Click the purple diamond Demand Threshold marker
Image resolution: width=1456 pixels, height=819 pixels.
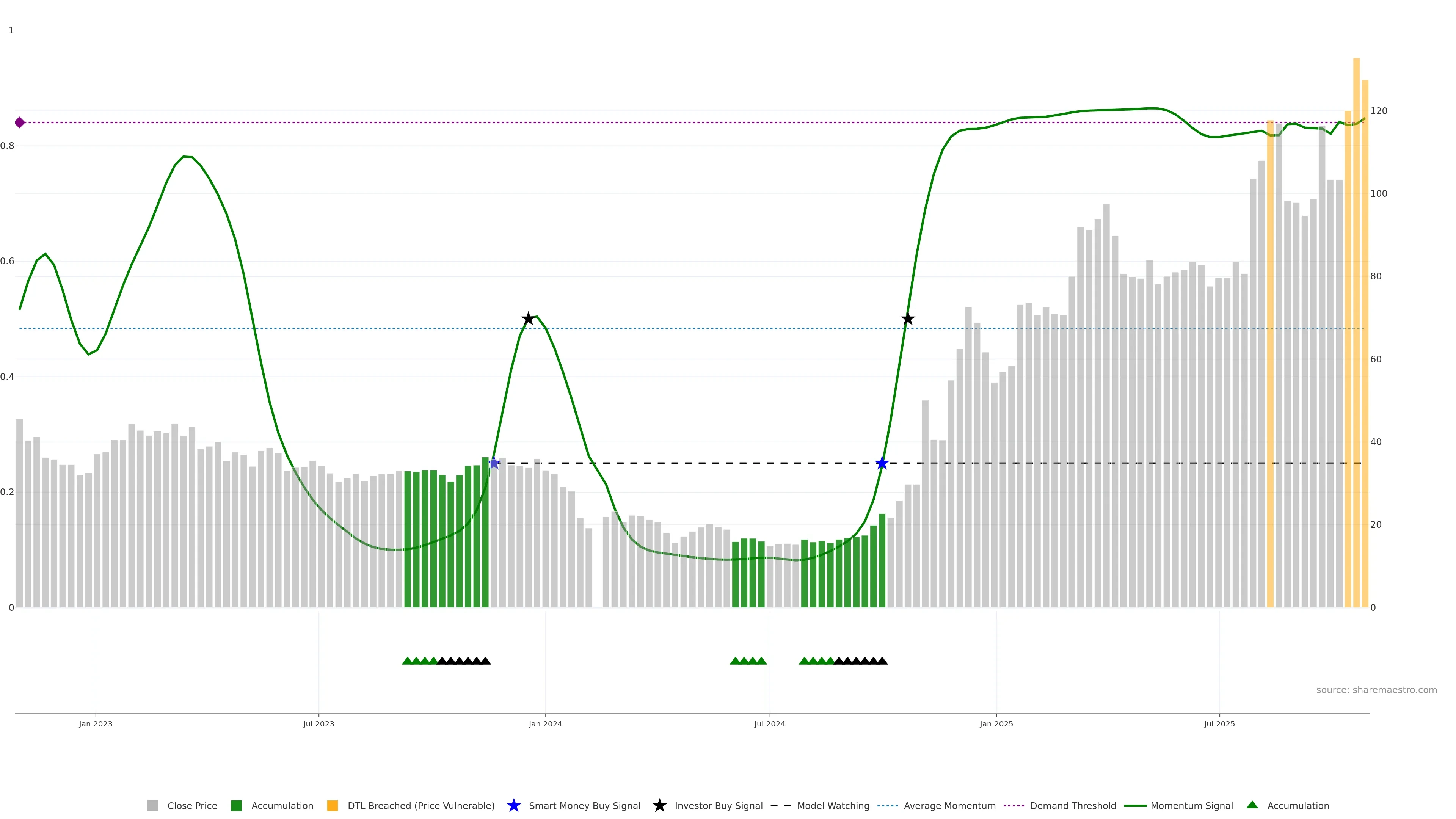coord(20,122)
